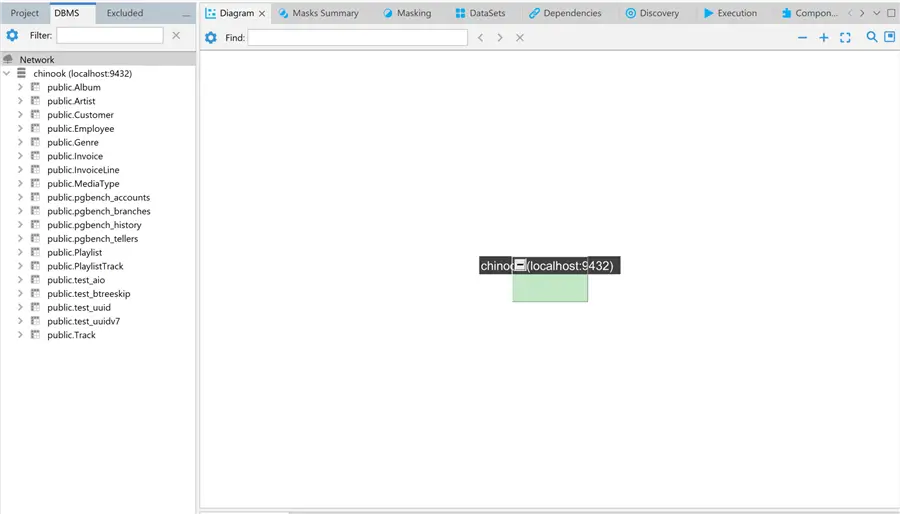Expand the public.test_uuid tree node
The height and width of the screenshot is (514, 900).
pyautogui.click(x=20, y=307)
